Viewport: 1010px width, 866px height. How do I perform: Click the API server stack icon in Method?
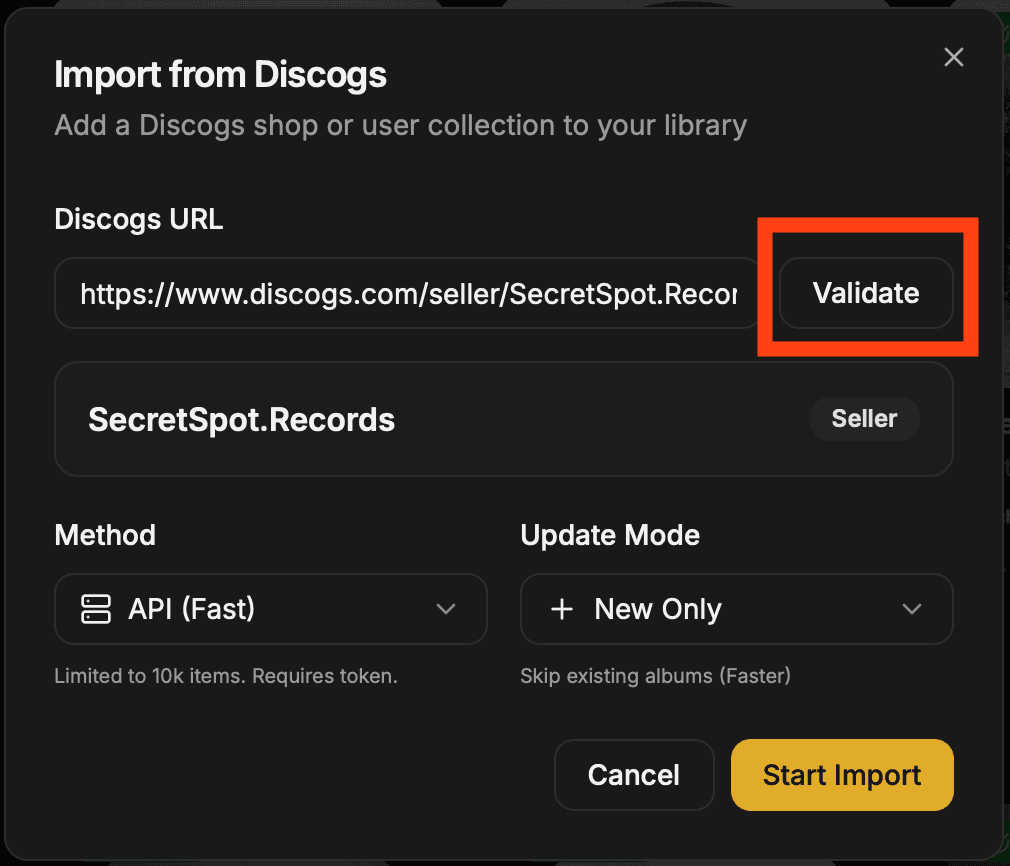click(95, 609)
